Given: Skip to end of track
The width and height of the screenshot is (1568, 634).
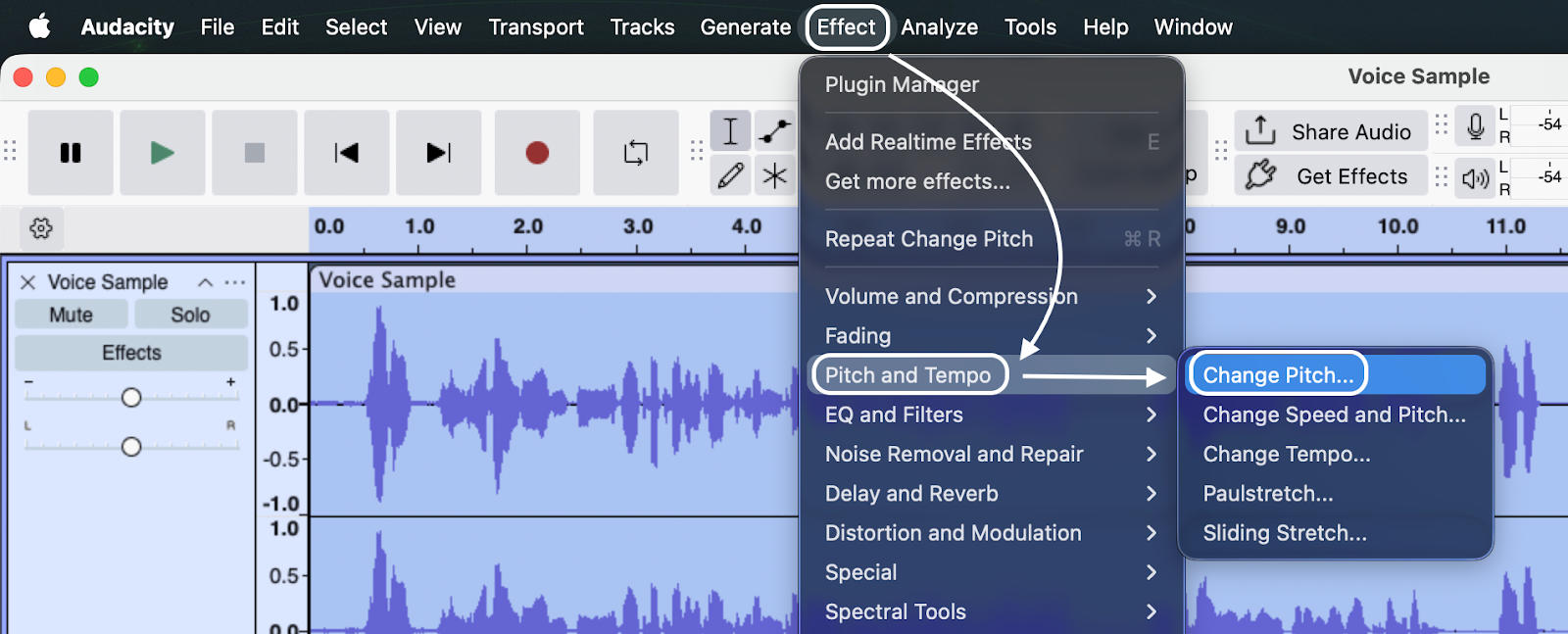Looking at the screenshot, I should pyautogui.click(x=438, y=153).
